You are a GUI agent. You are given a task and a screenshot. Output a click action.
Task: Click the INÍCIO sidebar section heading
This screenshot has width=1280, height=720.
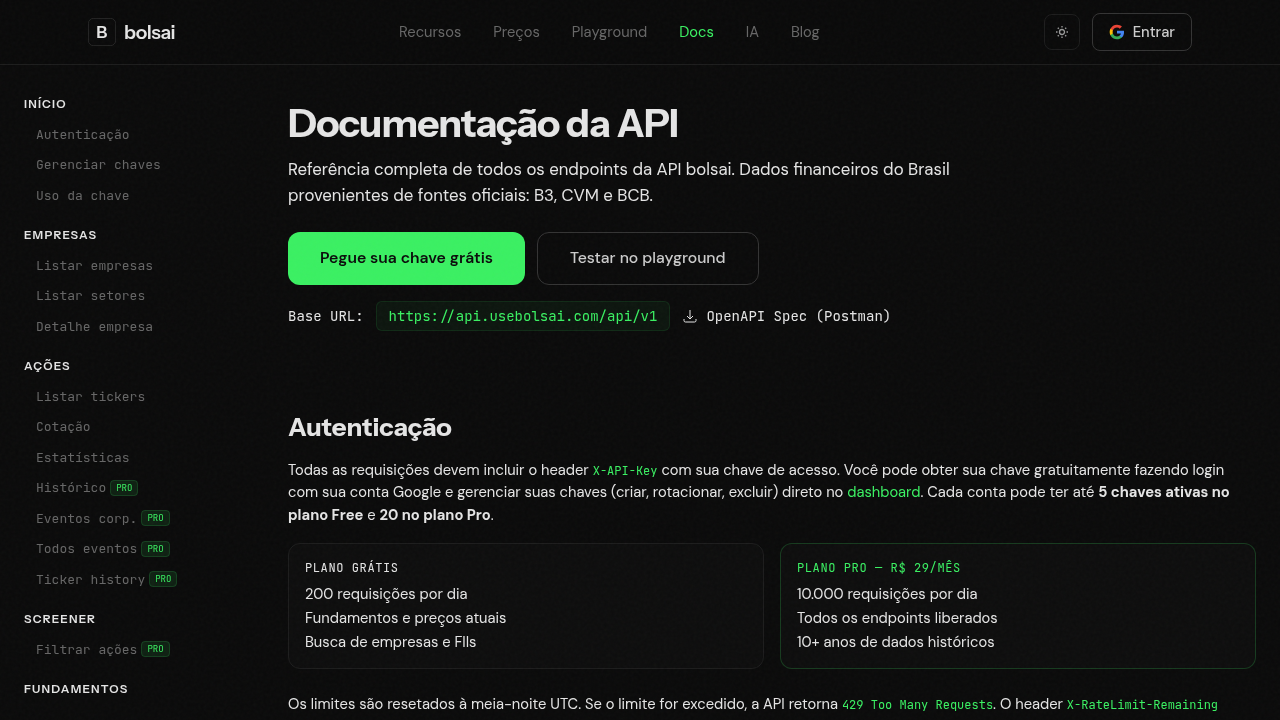pyautogui.click(x=45, y=104)
